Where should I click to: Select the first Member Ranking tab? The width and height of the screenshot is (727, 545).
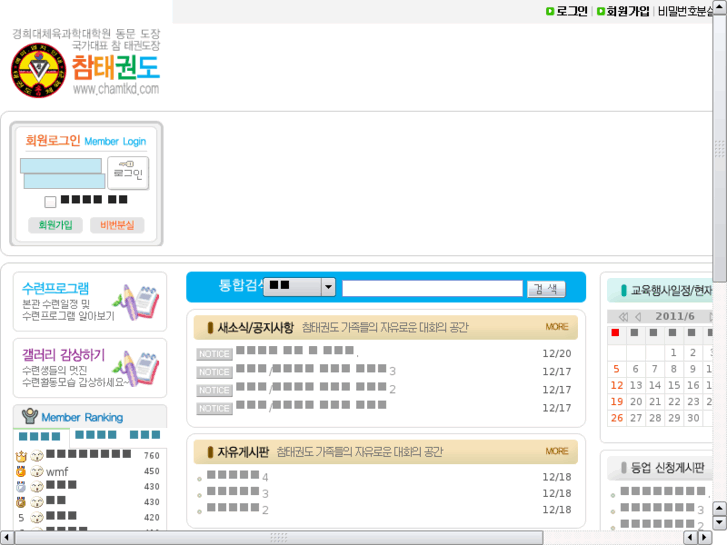[x=39, y=436]
